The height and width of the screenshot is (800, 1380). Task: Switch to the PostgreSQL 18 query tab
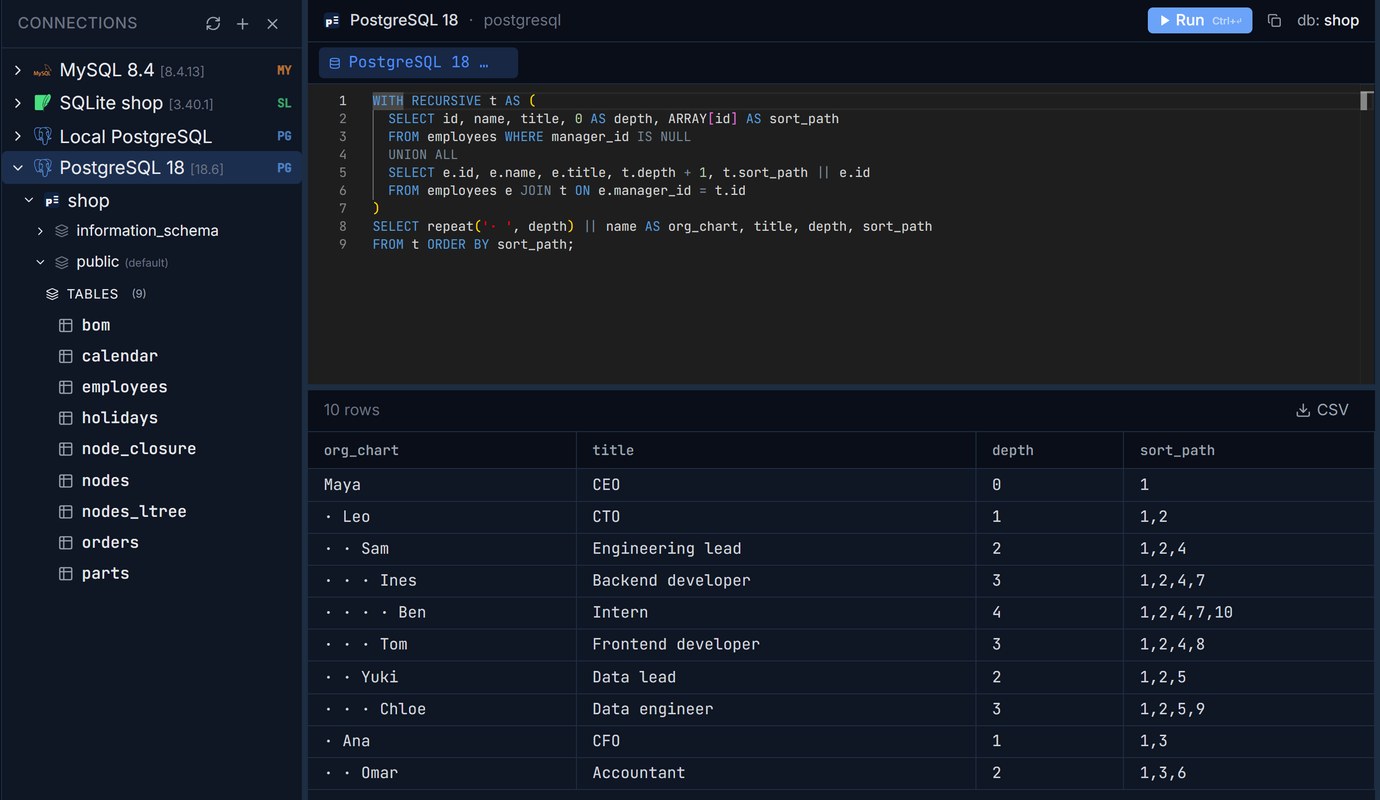pyautogui.click(x=418, y=62)
